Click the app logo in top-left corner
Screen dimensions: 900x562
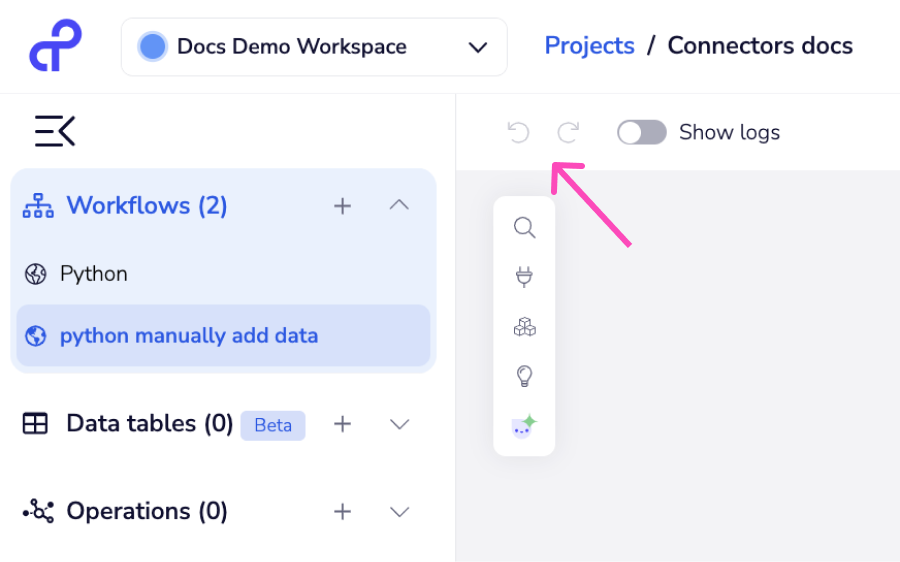[x=55, y=46]
